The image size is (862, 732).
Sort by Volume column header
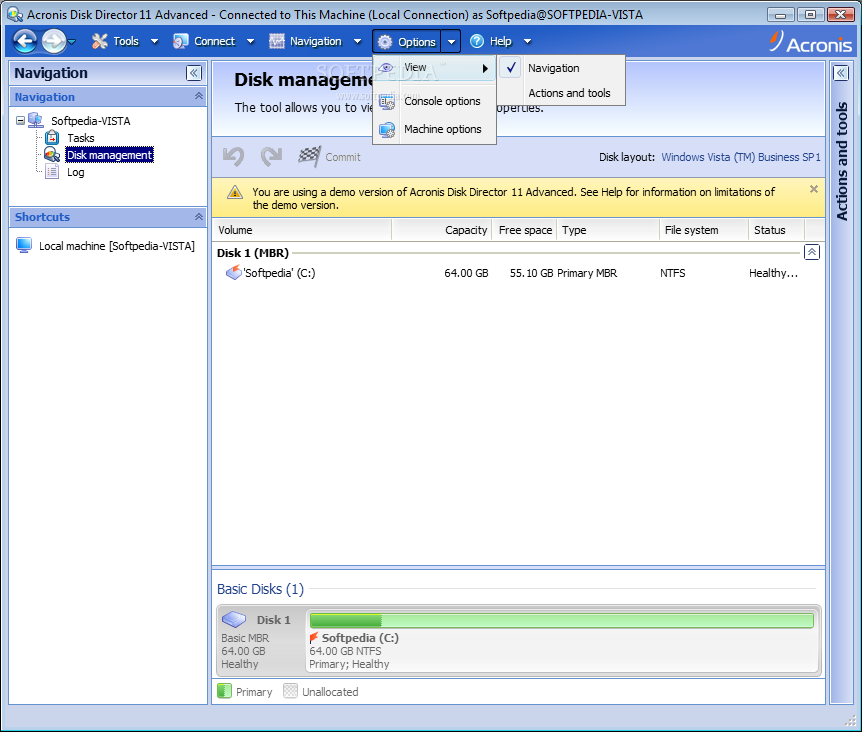pos(302,230)
